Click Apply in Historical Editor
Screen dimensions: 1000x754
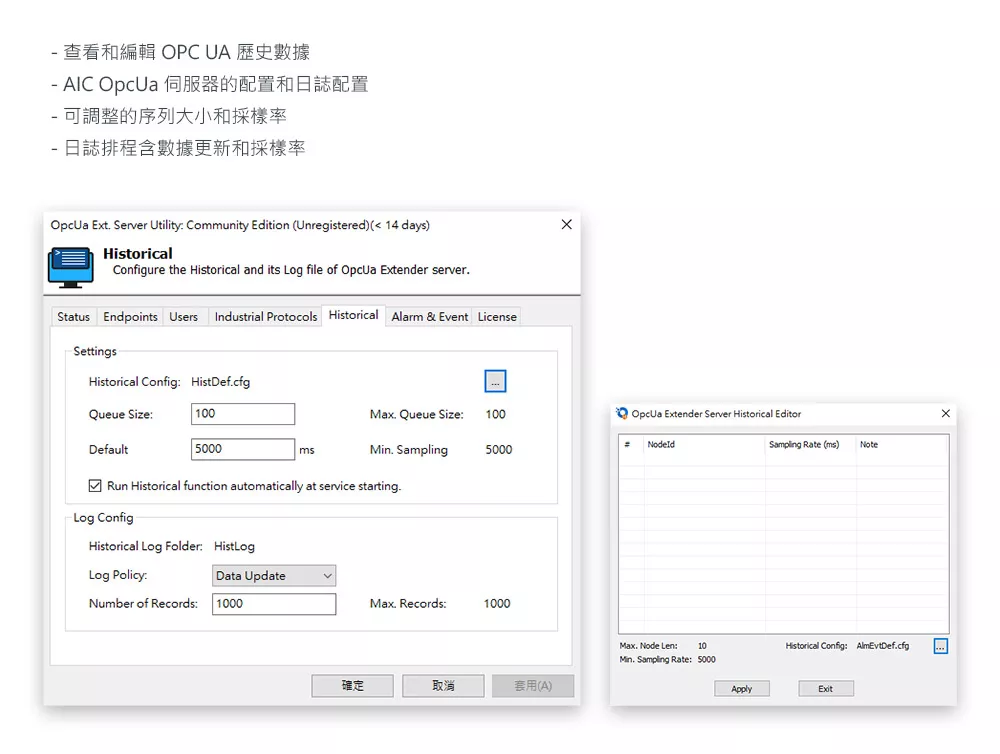click(741, 689)
